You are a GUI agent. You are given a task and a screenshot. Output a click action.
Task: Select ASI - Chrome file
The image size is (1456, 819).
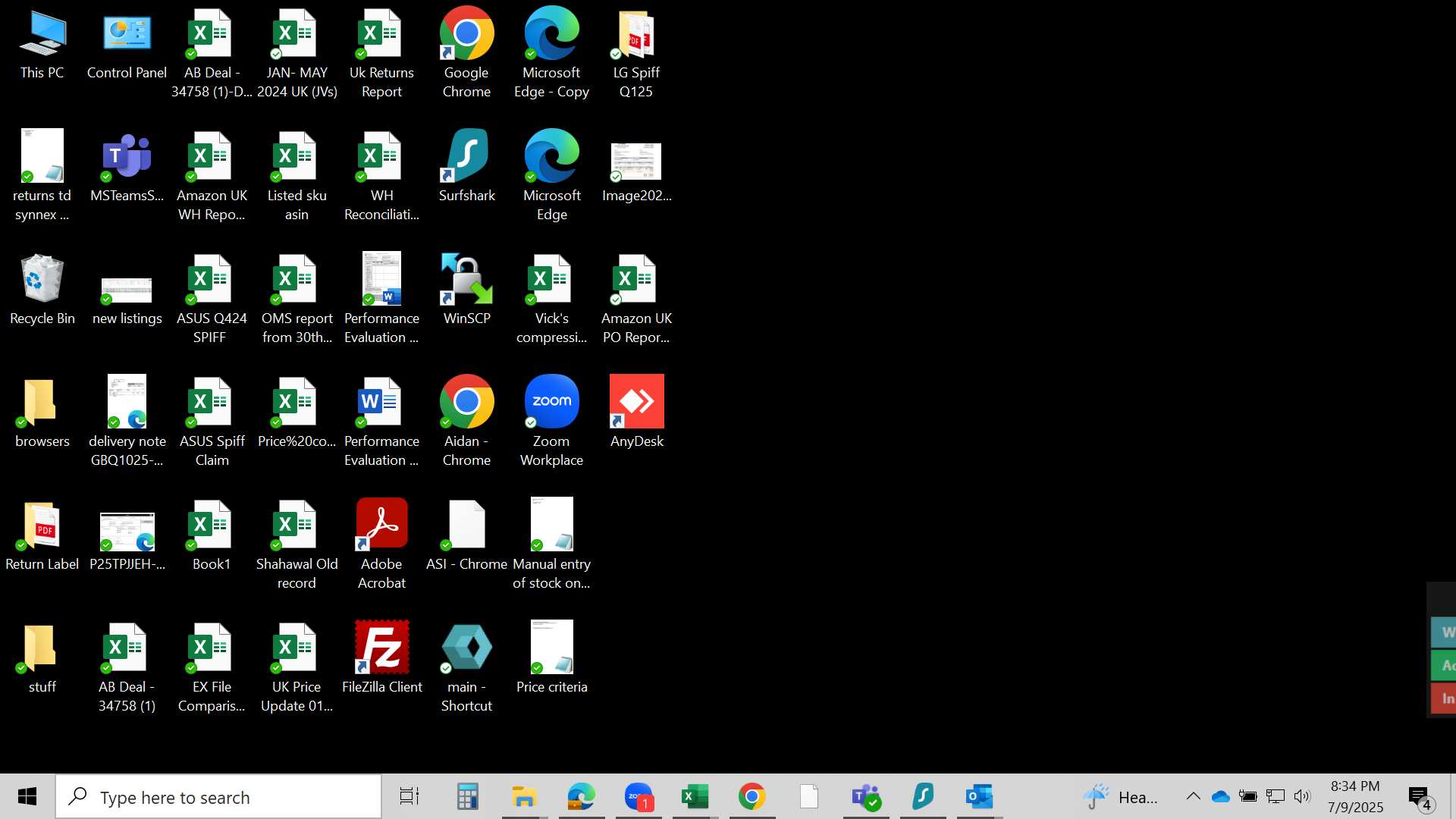[x=466, y=536]
